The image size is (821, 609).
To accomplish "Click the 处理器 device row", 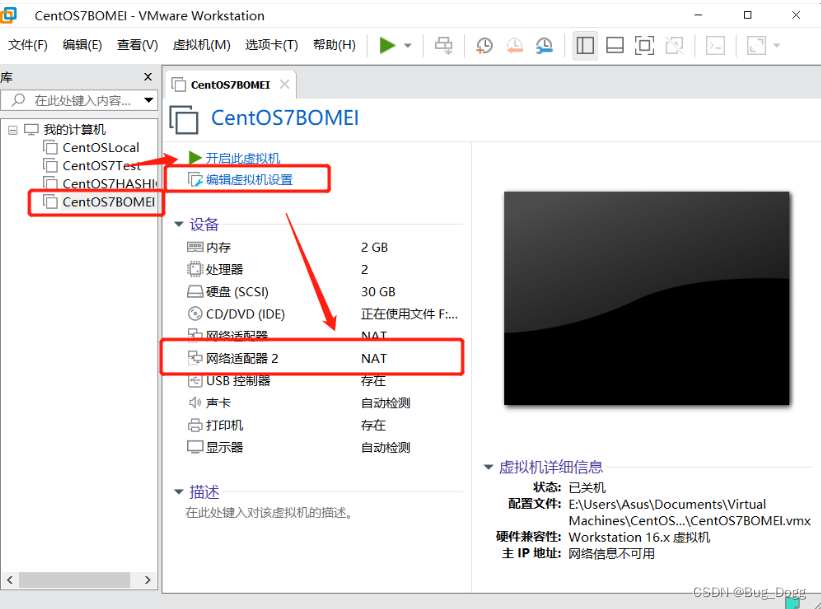I will point(323,270).
